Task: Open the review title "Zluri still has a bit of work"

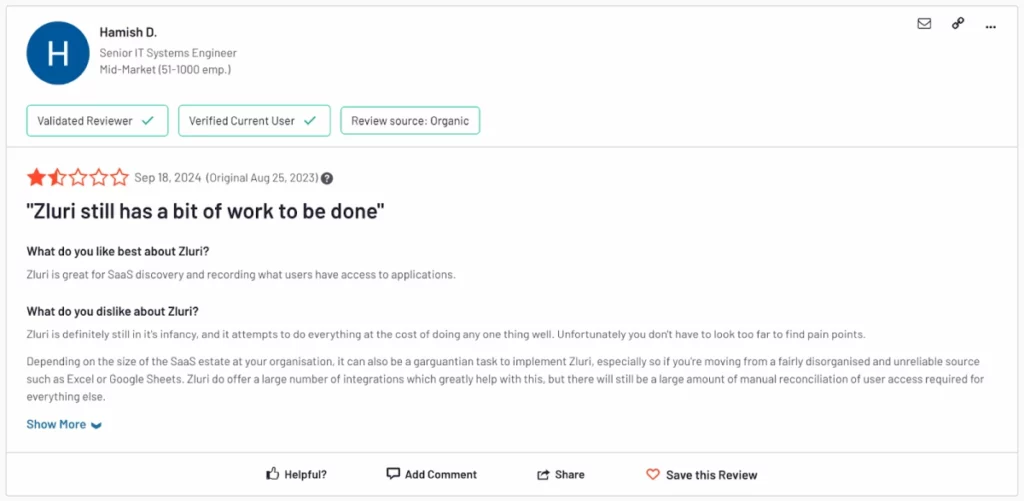Action: point(205,212)
